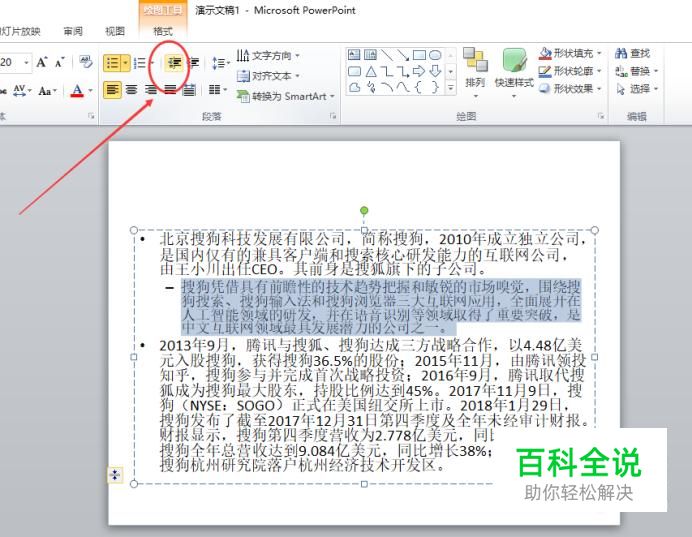Click 查找 find button
Viewport: 692px width, 537px height.
pos(633,53)
